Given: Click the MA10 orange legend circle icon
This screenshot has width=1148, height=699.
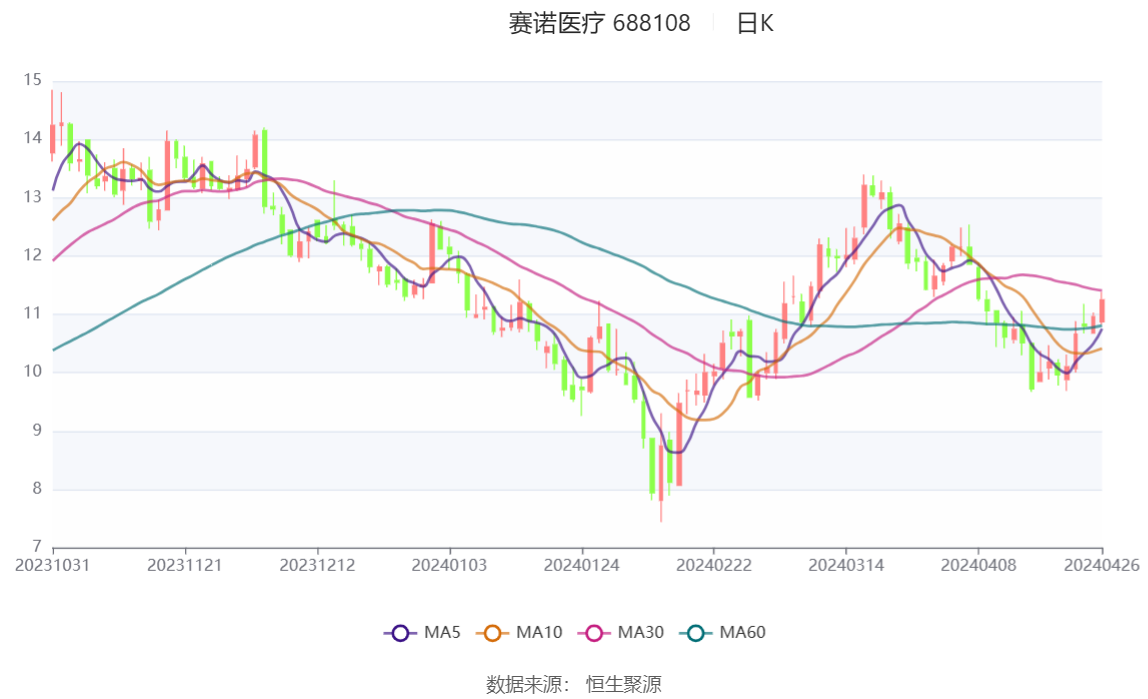Looking at the screenshot, I should coord(492,633).
